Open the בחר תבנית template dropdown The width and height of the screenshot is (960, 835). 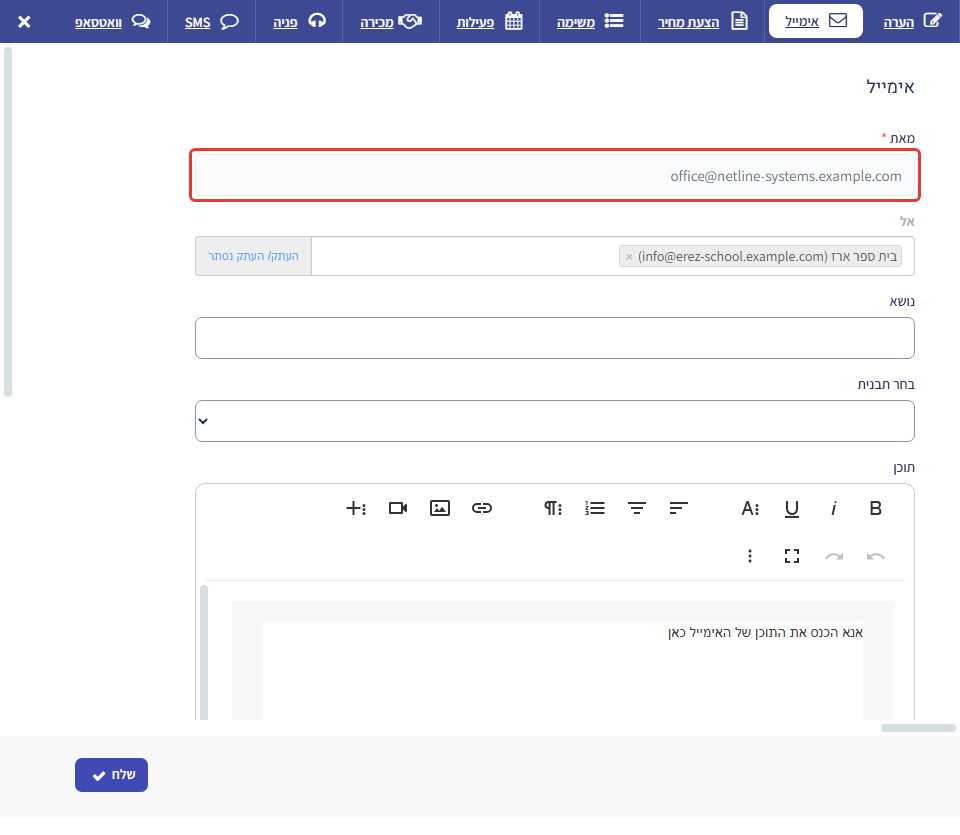[x=555, y=421]
